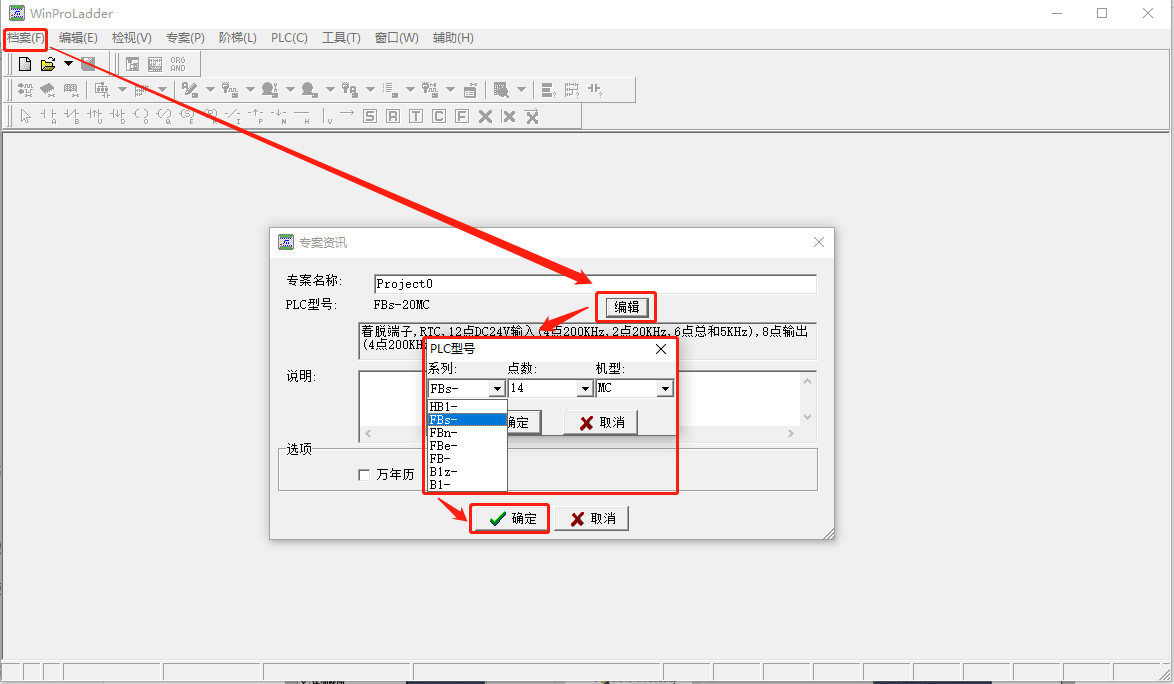
Task: Open the 工具(T) menu
Action: (x=341, y=37)
